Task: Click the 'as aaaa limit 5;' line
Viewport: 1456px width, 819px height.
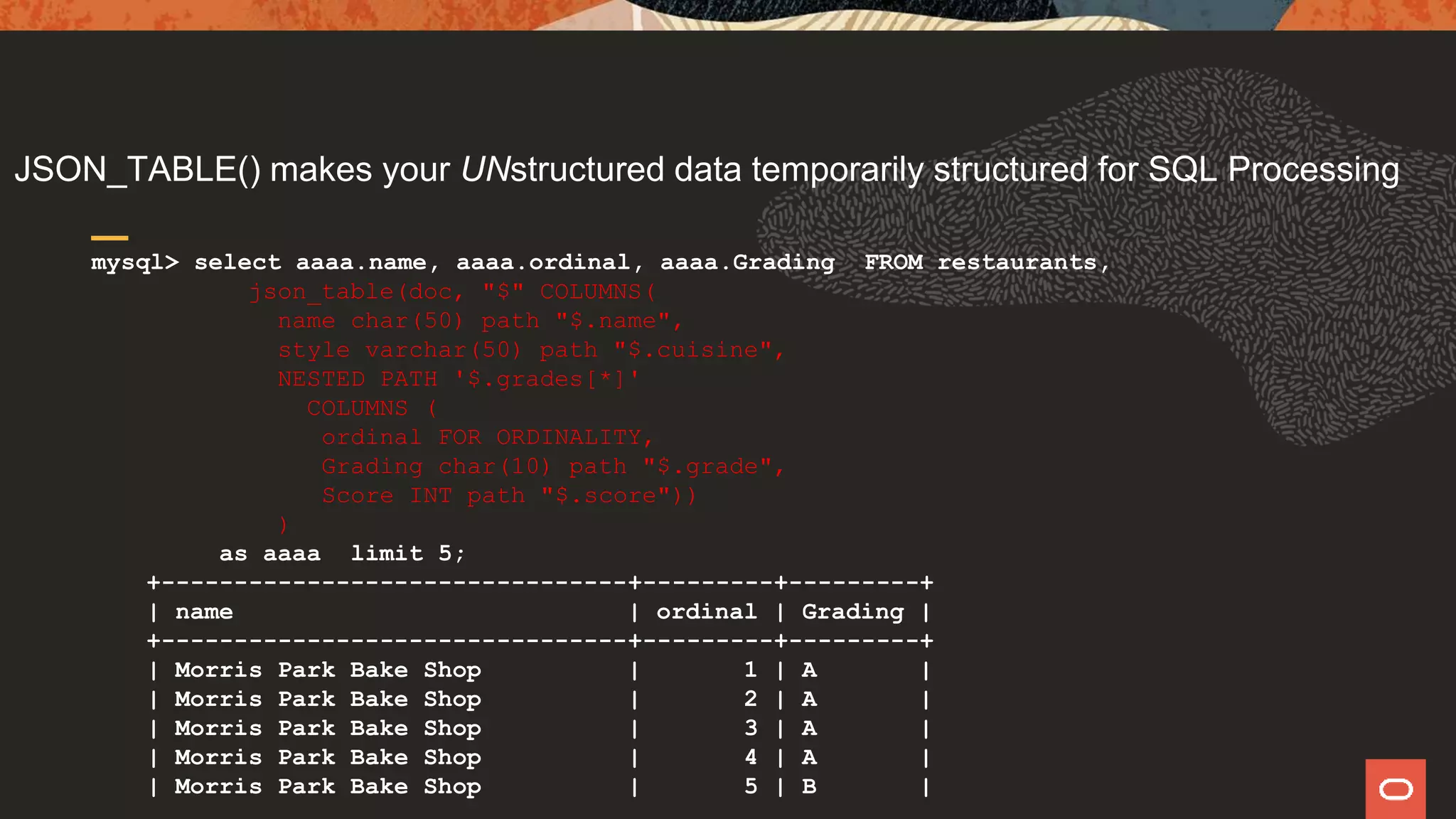Action: coord(342,553)
